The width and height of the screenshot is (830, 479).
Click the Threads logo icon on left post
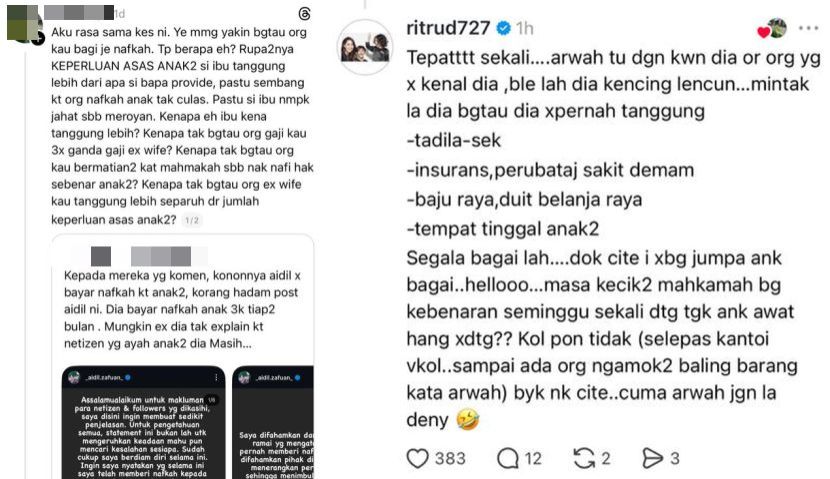pos(304,14)
